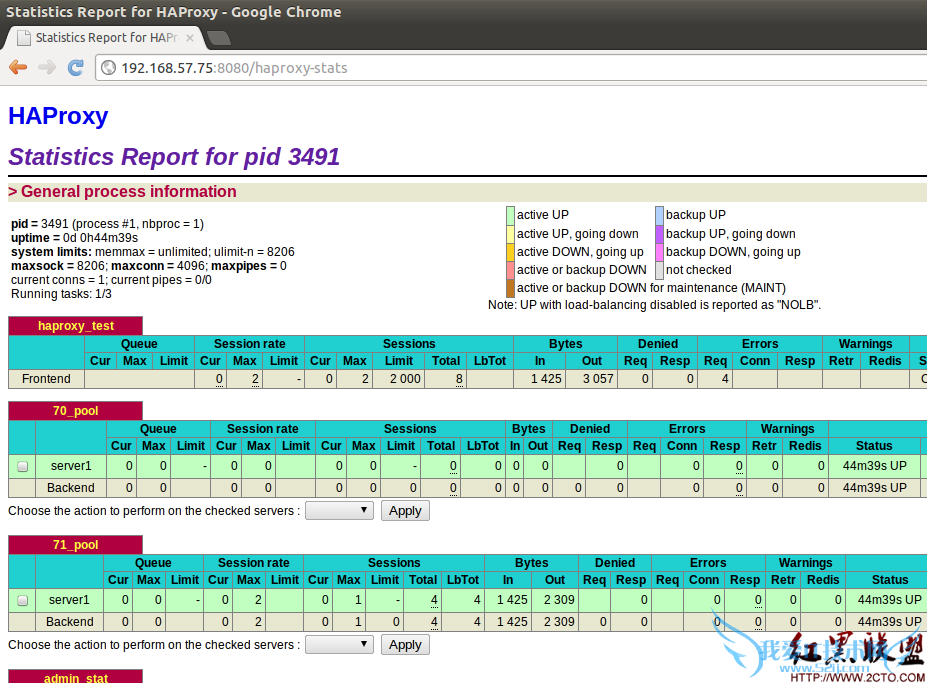The height and width of the screenshot is (683, 927).
Task: Click the globe site info icon
Action: [x=108, y=68]
